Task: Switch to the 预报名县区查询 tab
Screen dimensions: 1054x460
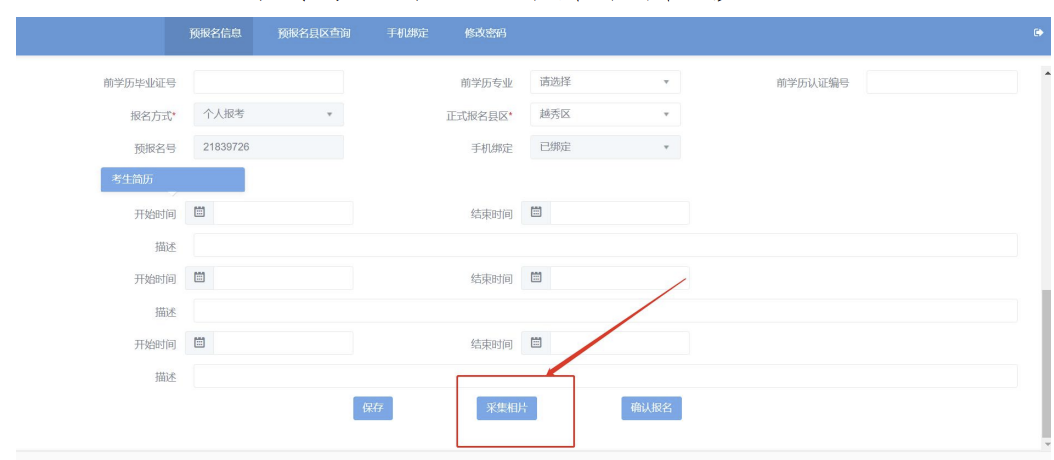Action: [314, 34]
